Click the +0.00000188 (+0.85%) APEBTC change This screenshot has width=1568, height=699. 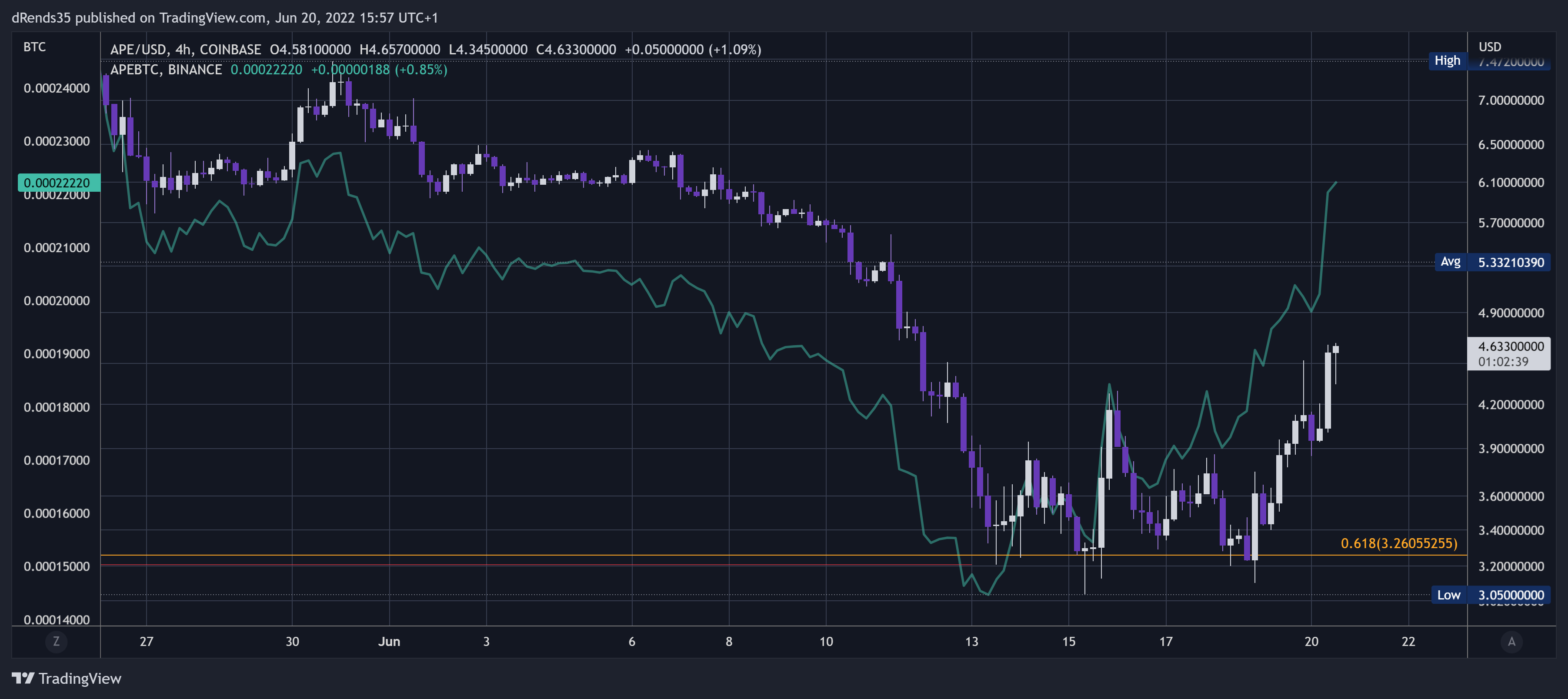click(379, 70)
